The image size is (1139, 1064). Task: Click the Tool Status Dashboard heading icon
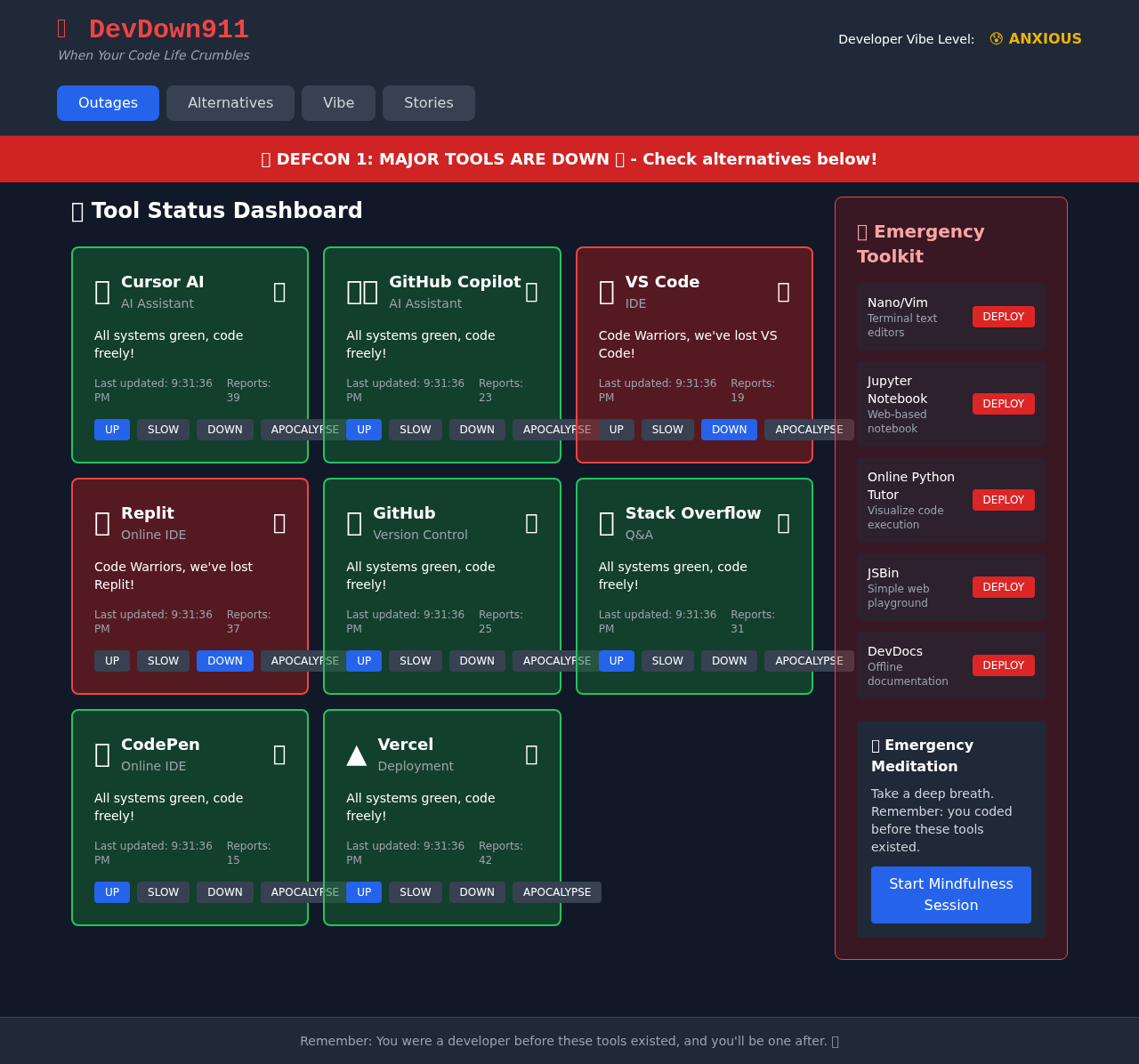click(x=77, y=212)
